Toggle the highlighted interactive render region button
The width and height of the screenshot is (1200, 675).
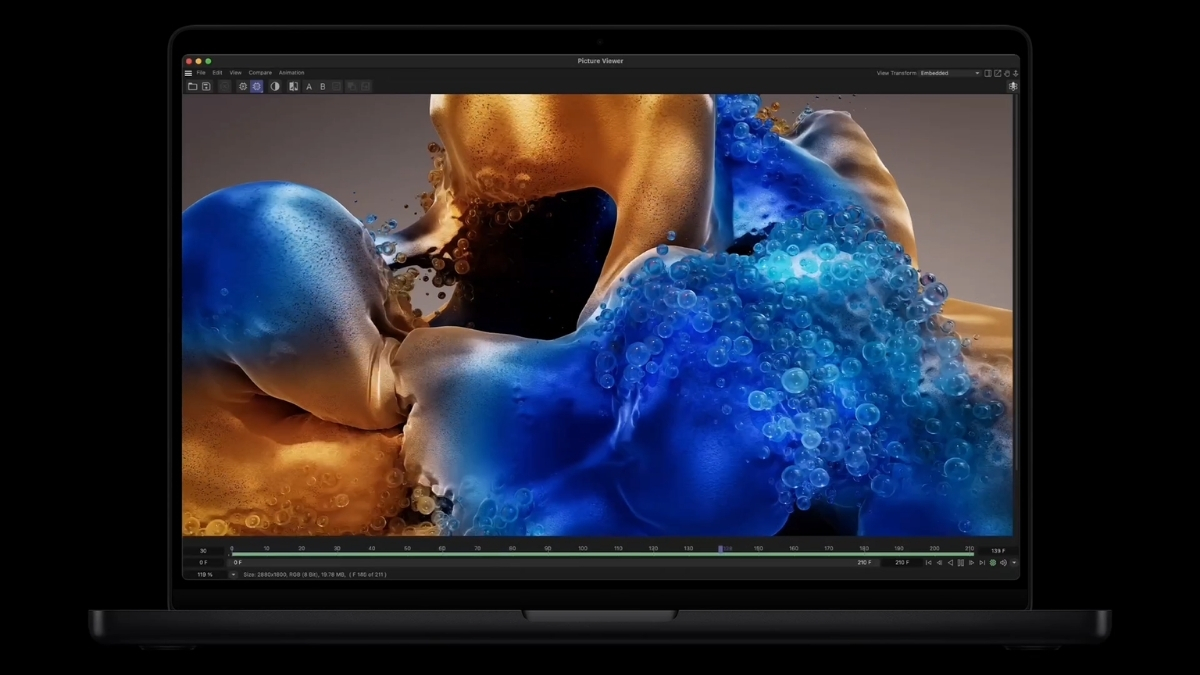(257, 87)
